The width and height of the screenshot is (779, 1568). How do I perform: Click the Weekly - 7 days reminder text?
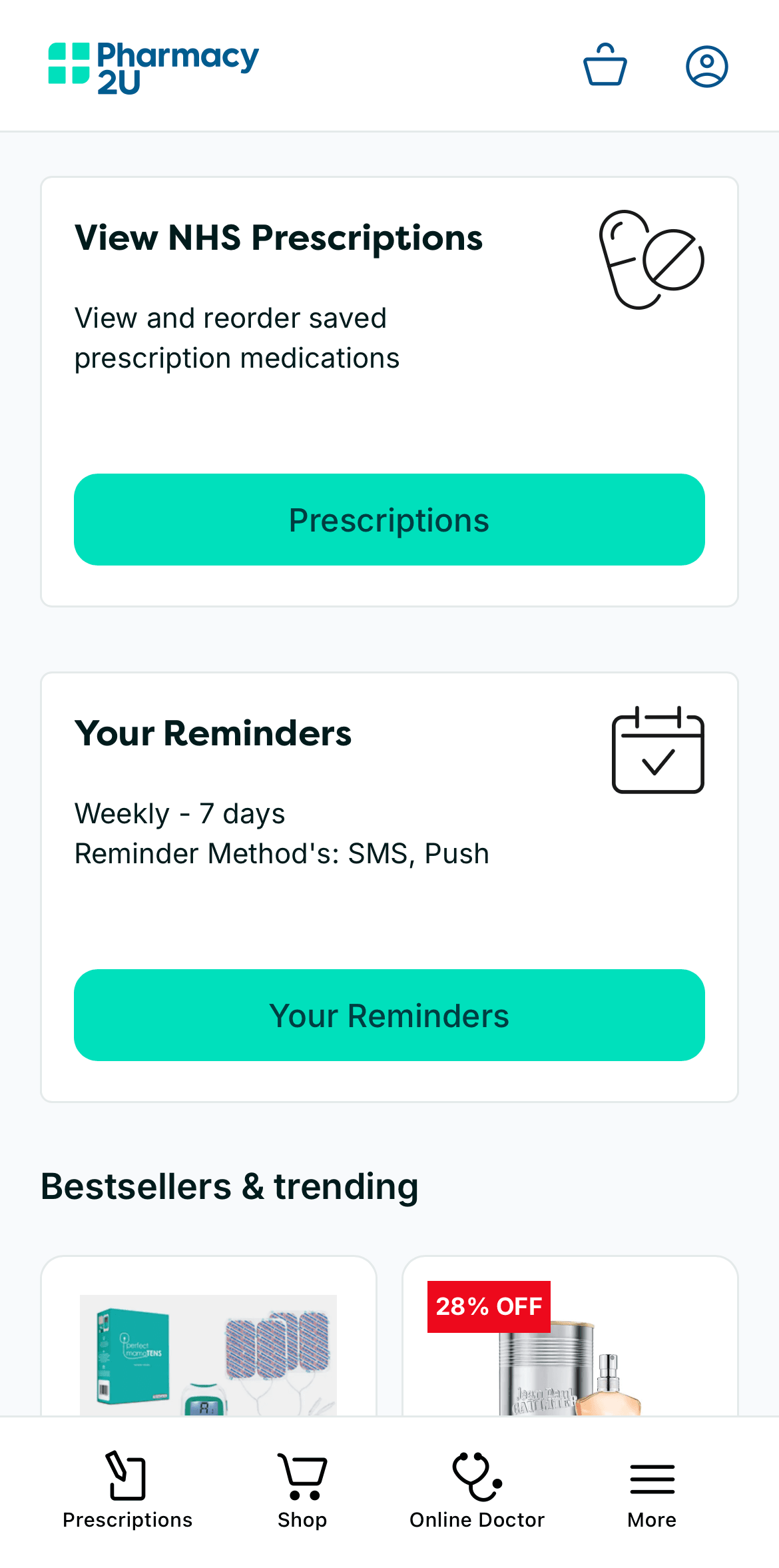click(x=180, y=813)
